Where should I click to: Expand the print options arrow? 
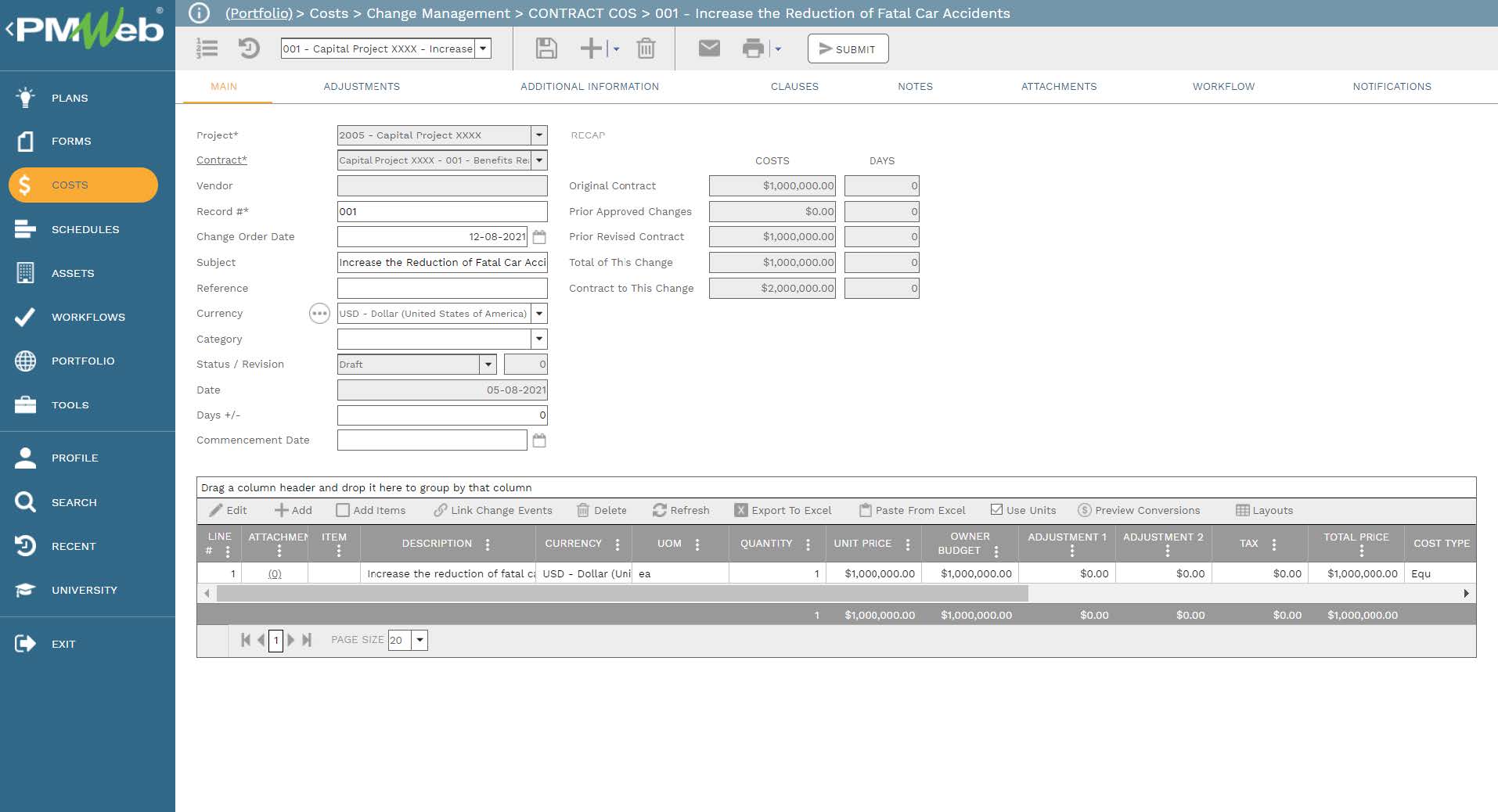pyautogui.click(x=778, y=49)
